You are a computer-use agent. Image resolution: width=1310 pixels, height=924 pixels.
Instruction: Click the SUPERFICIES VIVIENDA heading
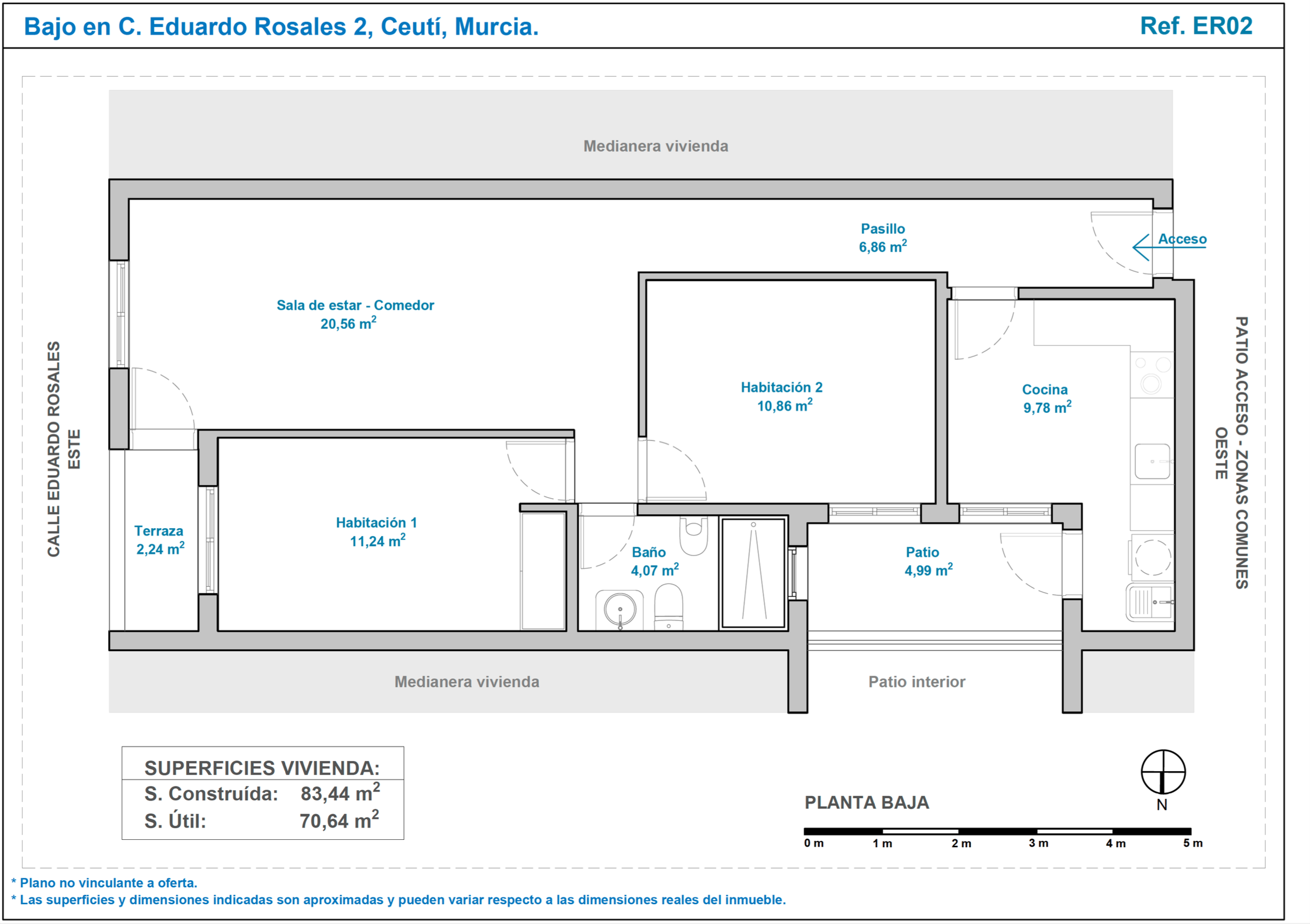[x=261, y=768]
